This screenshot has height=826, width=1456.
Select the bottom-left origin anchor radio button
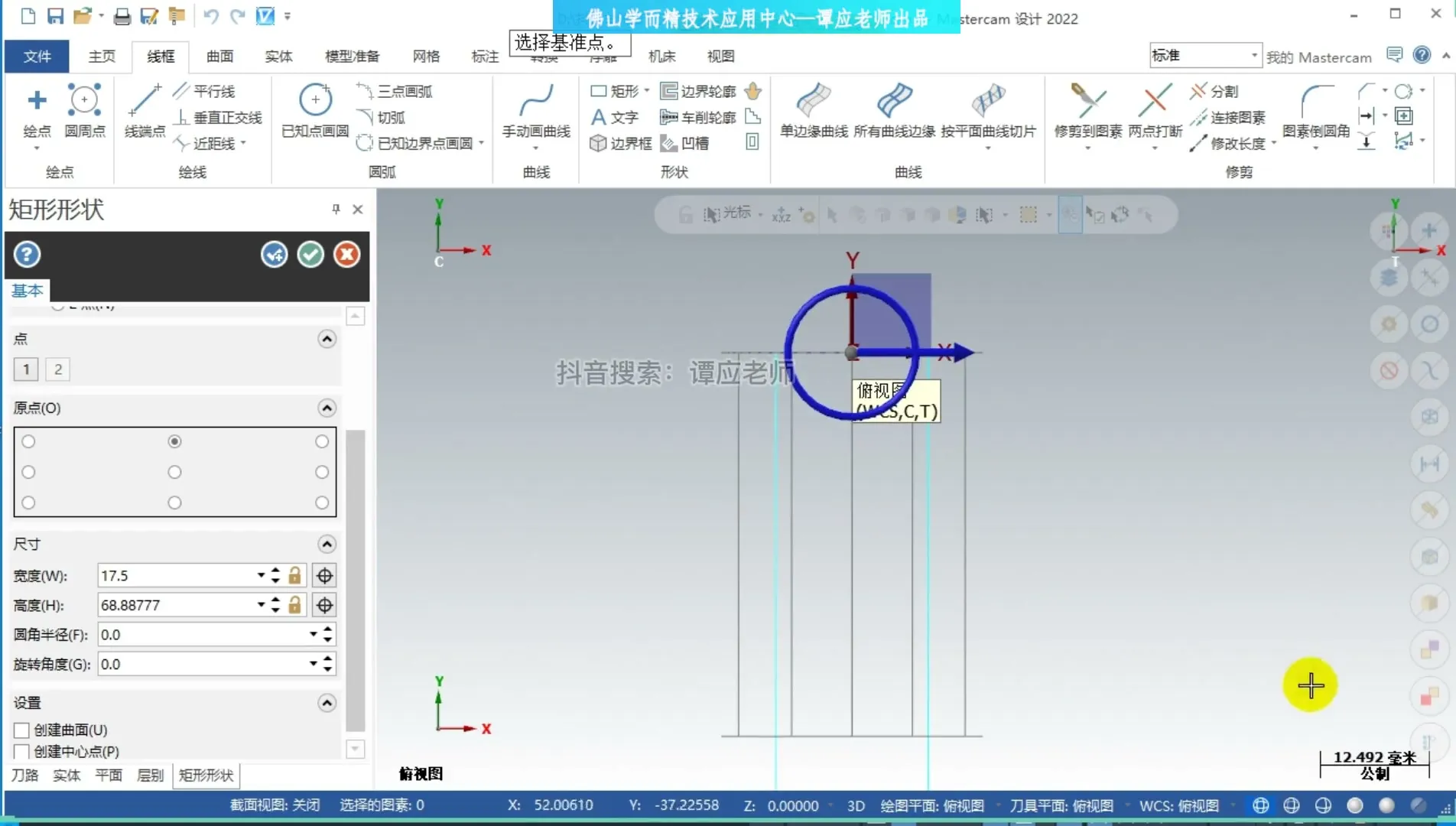[28, 502]
